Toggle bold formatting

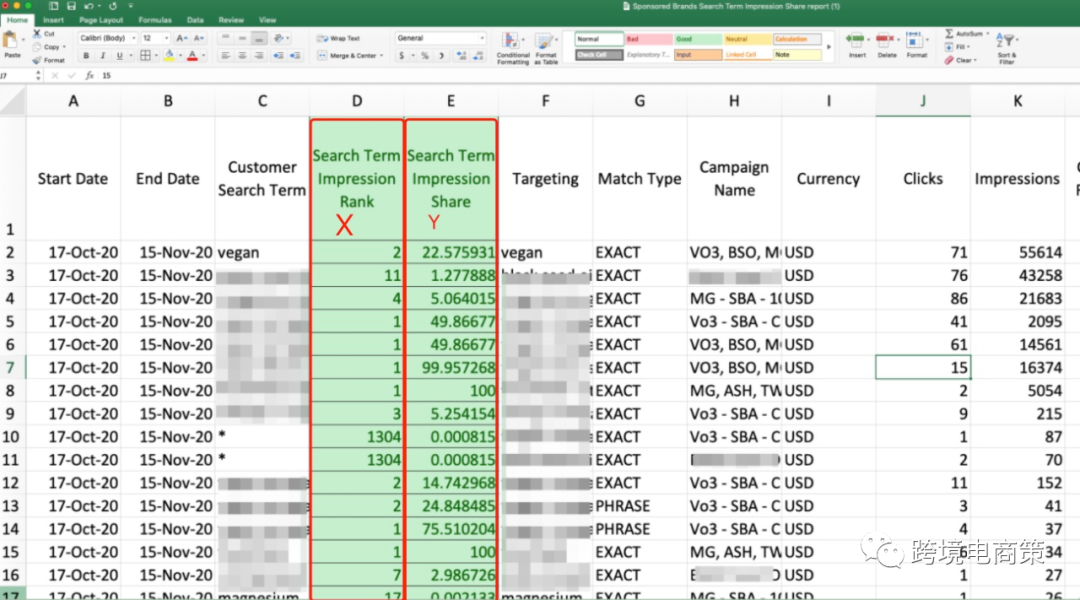click(x=86, y=56)
